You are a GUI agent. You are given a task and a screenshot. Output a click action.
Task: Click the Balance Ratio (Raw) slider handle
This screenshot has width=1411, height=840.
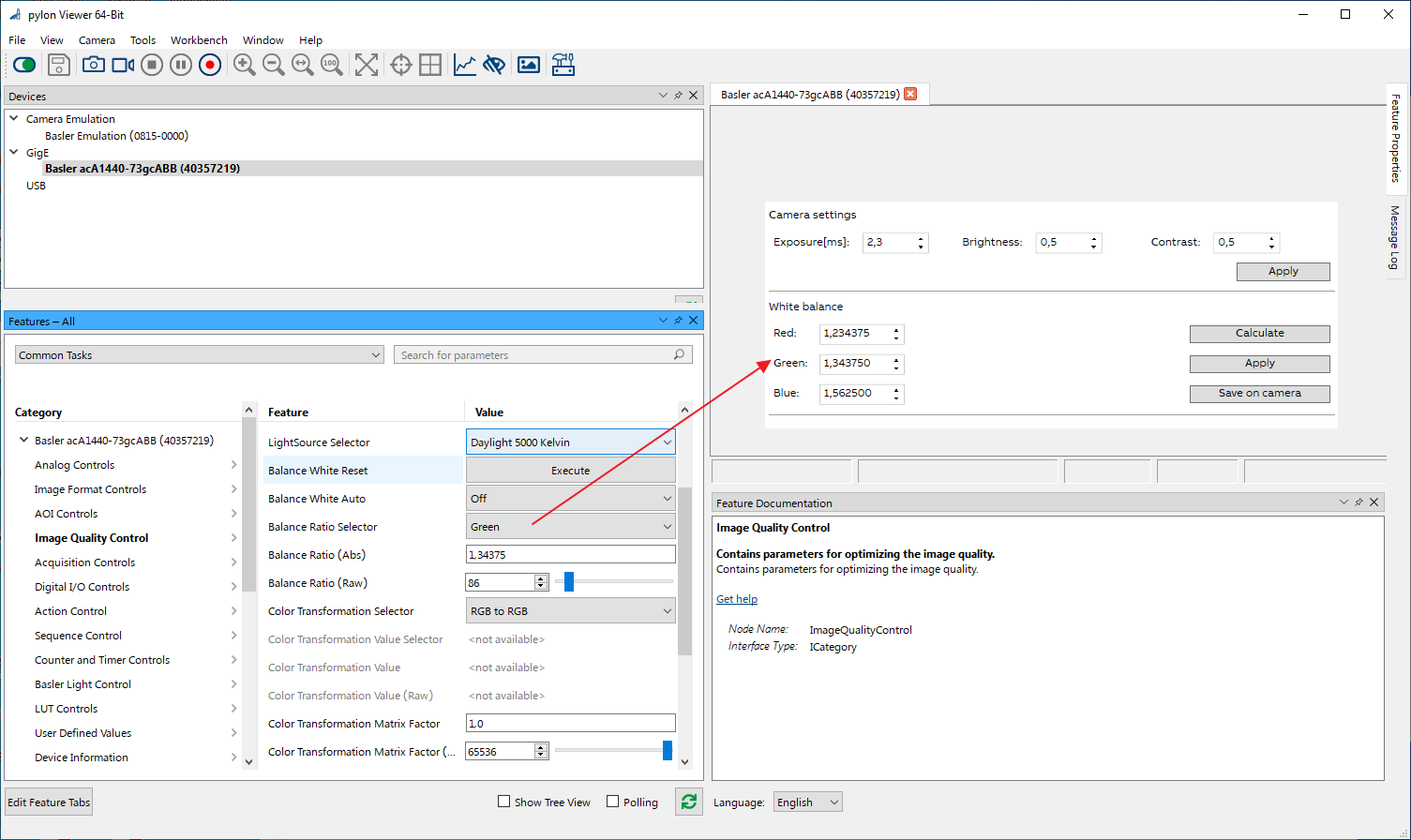568,582
